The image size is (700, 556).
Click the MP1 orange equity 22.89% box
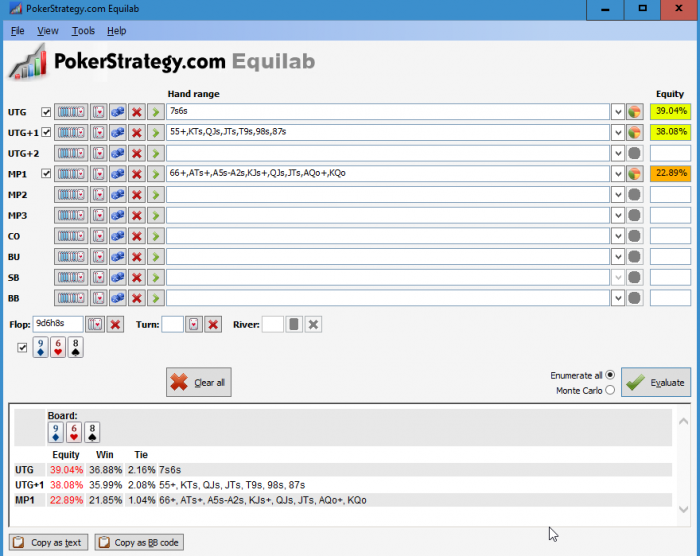(x=670, y=173)
